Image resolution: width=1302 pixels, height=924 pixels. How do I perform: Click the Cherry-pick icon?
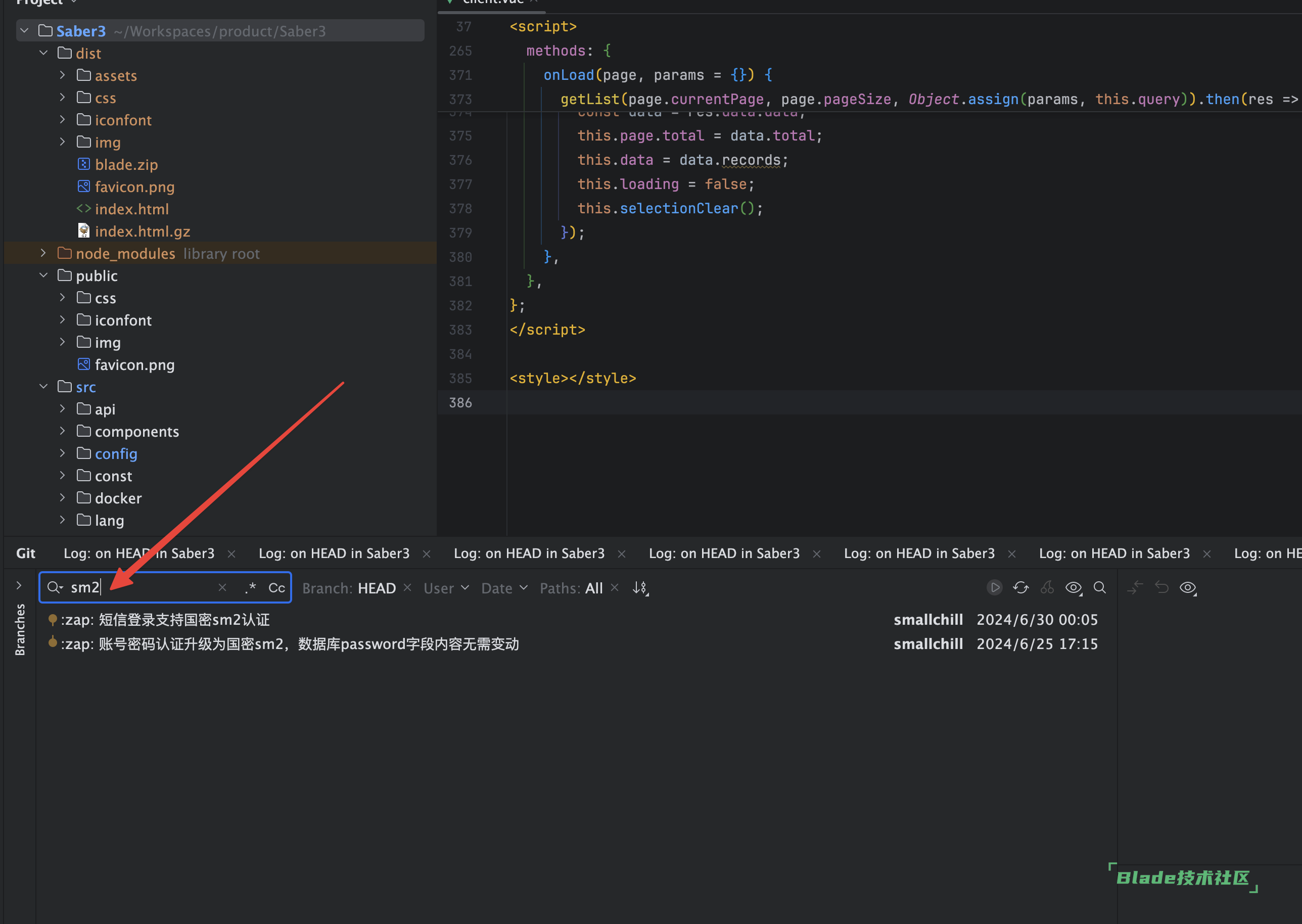point(1047,587)
